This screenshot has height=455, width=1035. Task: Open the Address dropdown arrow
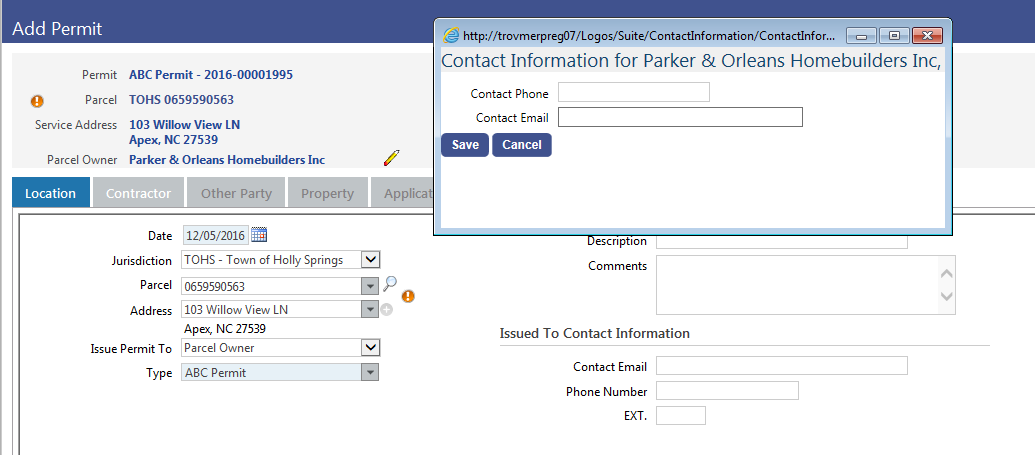(370, 310)
